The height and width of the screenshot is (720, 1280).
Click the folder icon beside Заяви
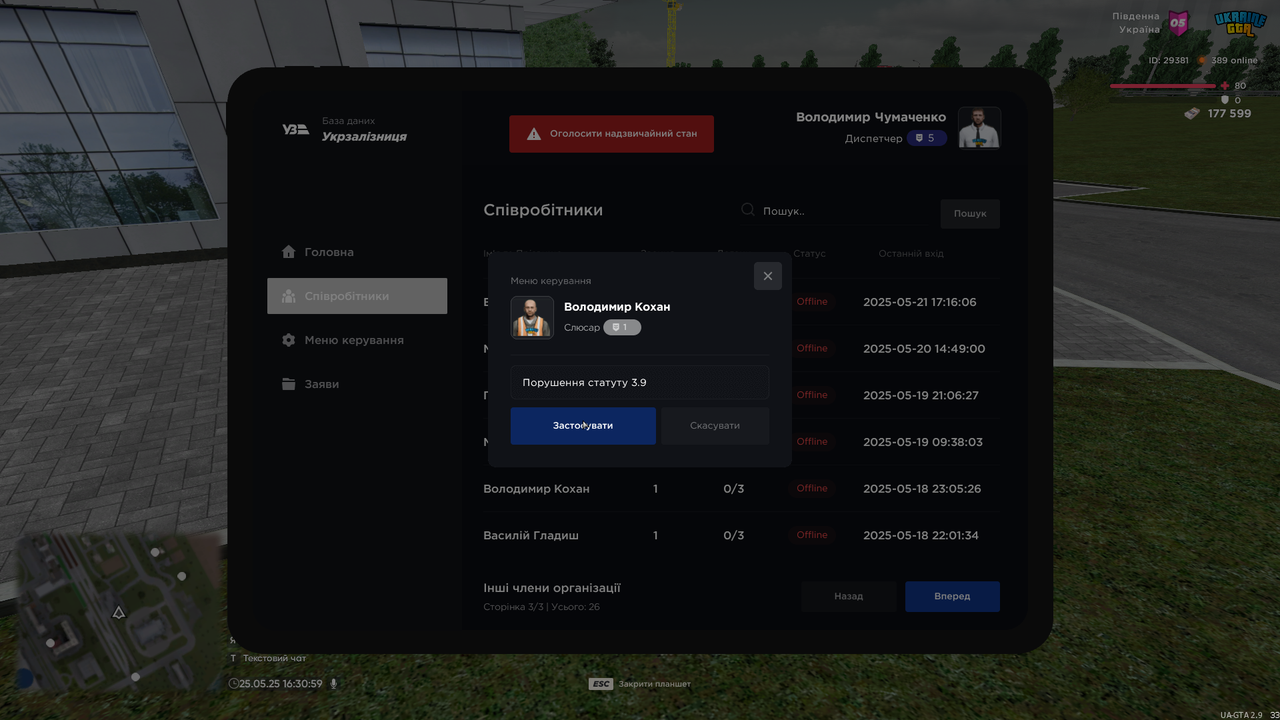click(289, 384)
